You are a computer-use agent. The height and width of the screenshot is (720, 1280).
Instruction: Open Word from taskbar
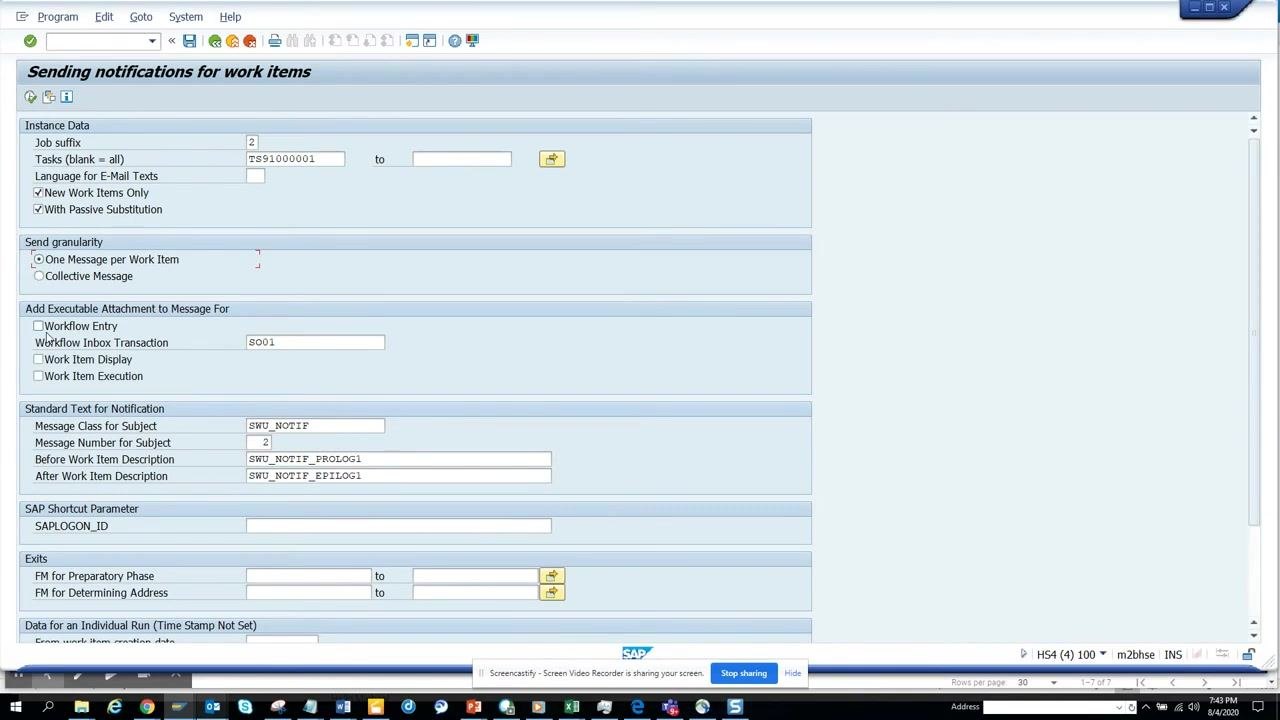pyautogui.click(x=343, y=707)
